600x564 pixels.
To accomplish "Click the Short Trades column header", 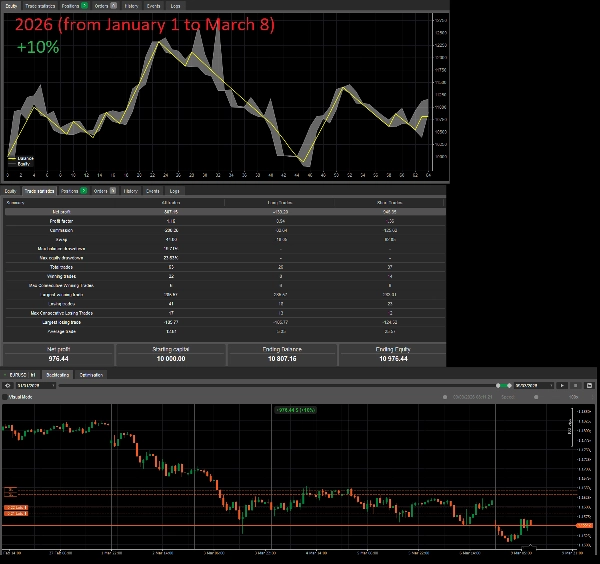I will pyautogui.click(x=389, y=202).
